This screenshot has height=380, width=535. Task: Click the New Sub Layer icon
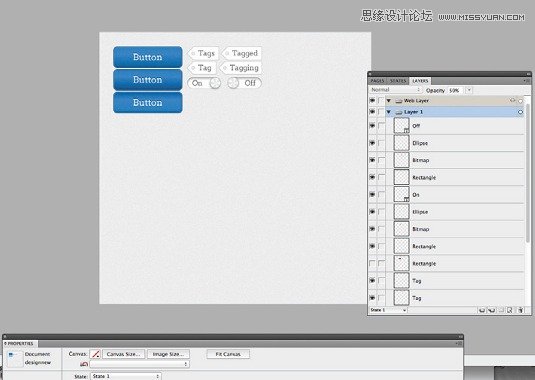click(492, 310)
